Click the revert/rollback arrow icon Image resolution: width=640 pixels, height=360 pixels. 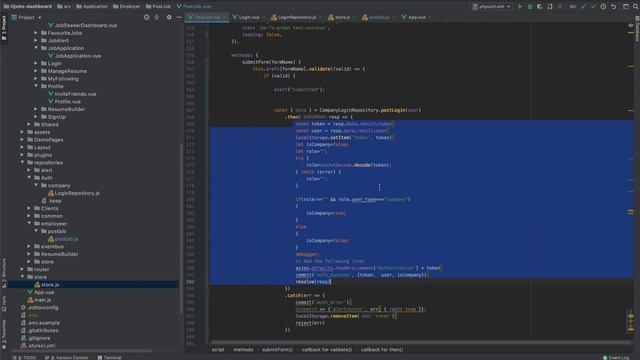pyautogui.click(x=613, y=7)
